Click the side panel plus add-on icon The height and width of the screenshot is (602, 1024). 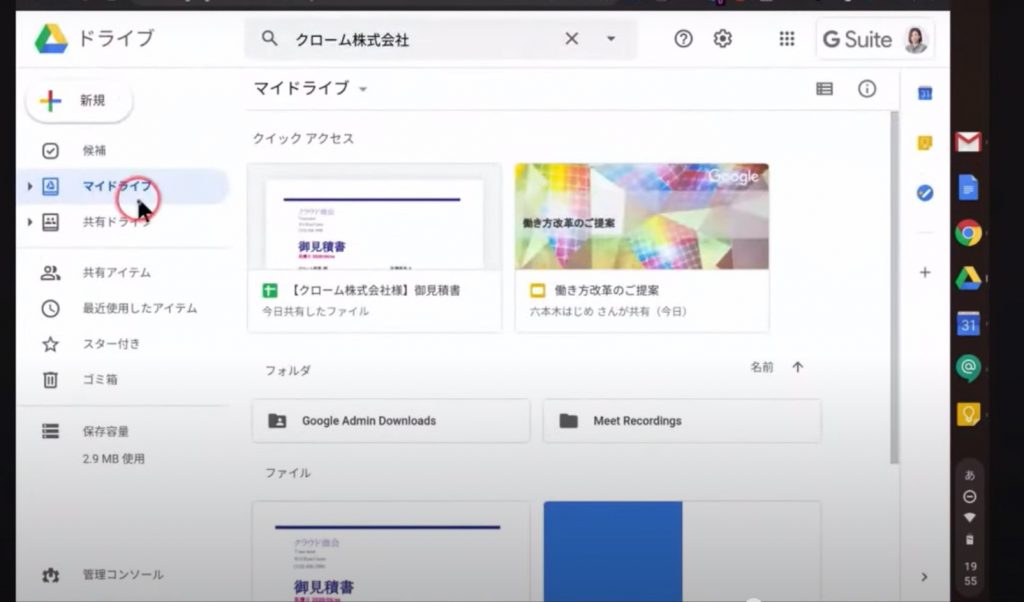(925, 272)
